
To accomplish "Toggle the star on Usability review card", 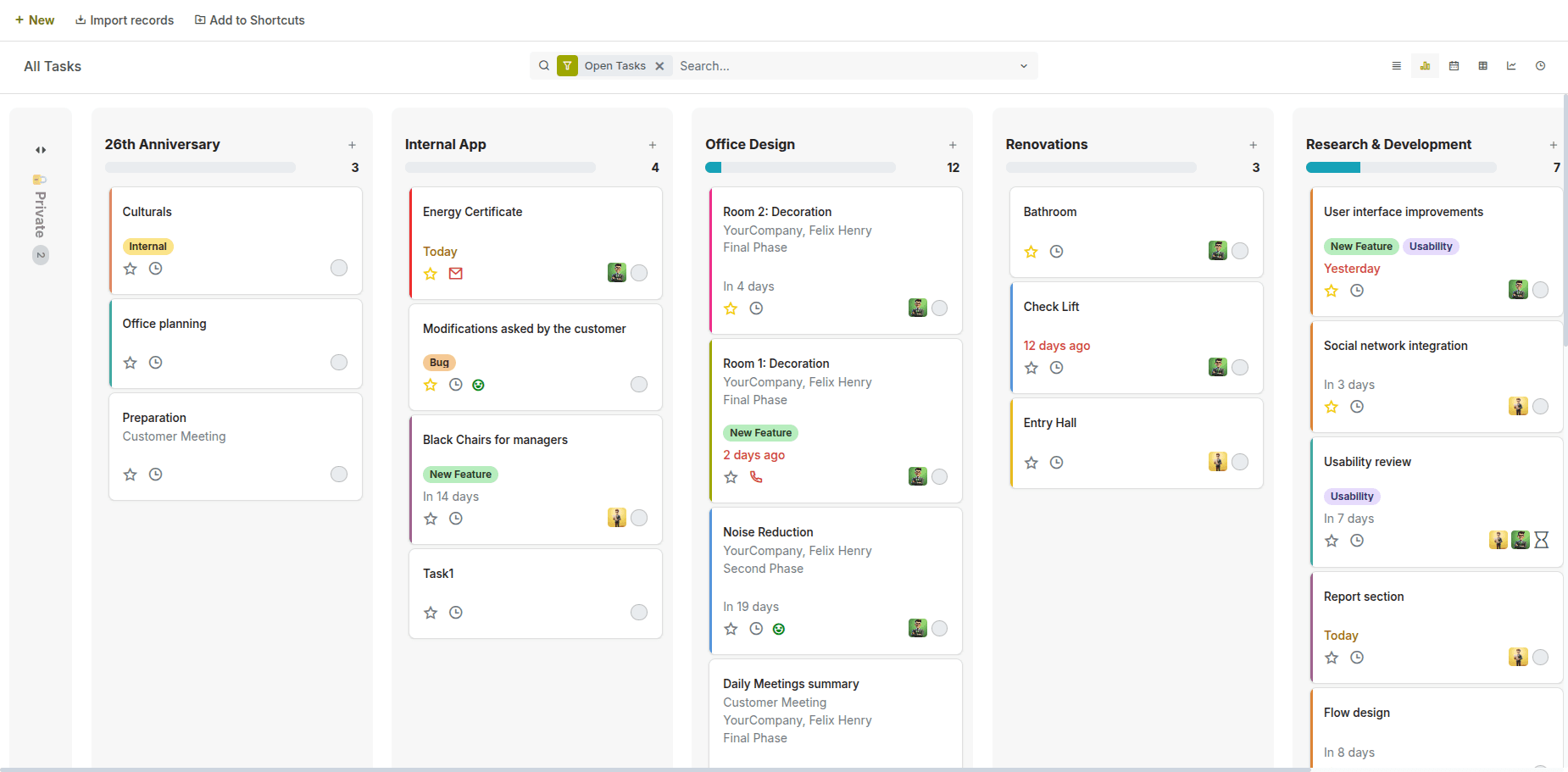I will tap(1331, 540).
